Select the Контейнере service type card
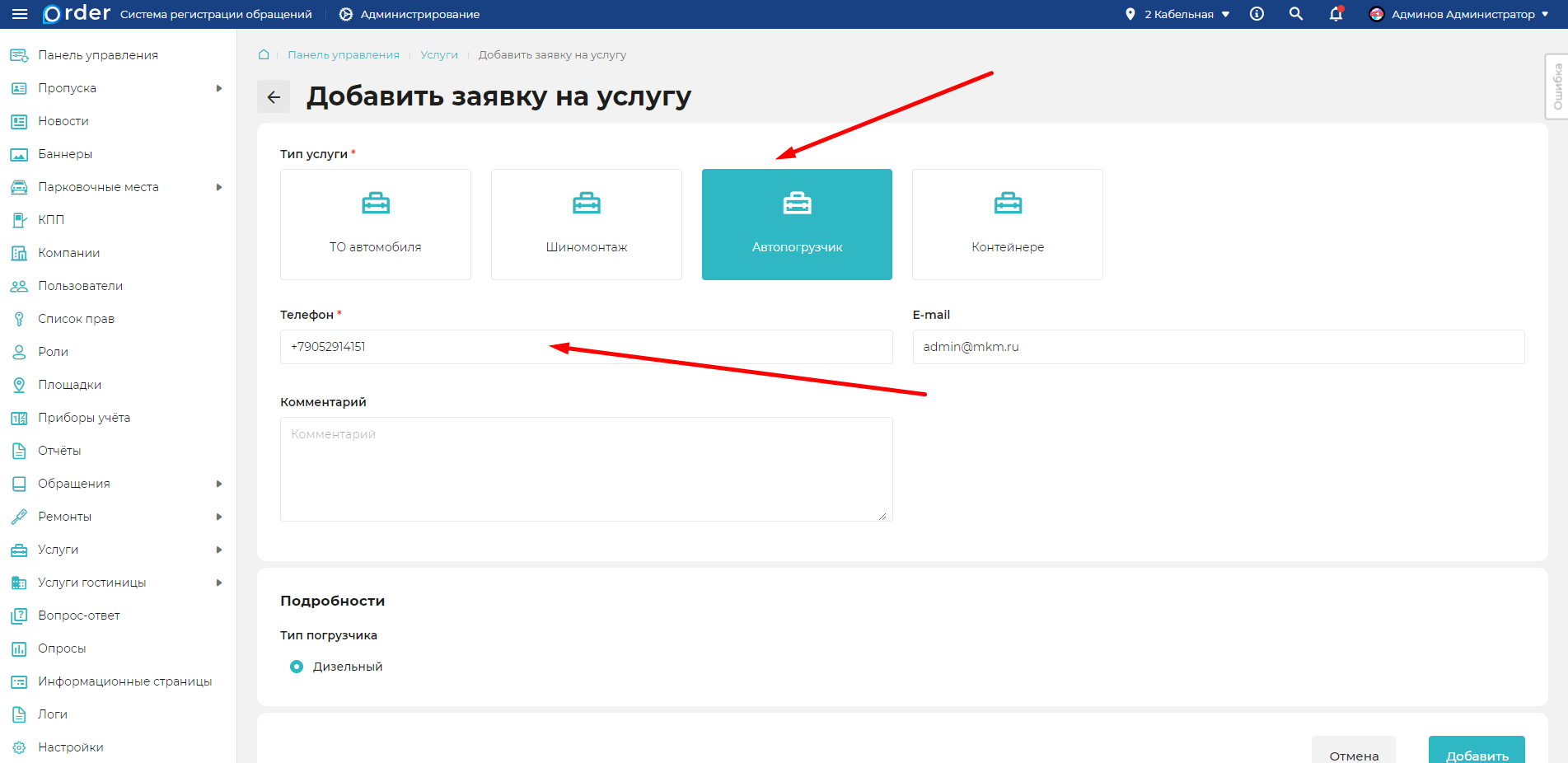The height and width of the screenshot is (763, 1568). (x=1007, y=224)
